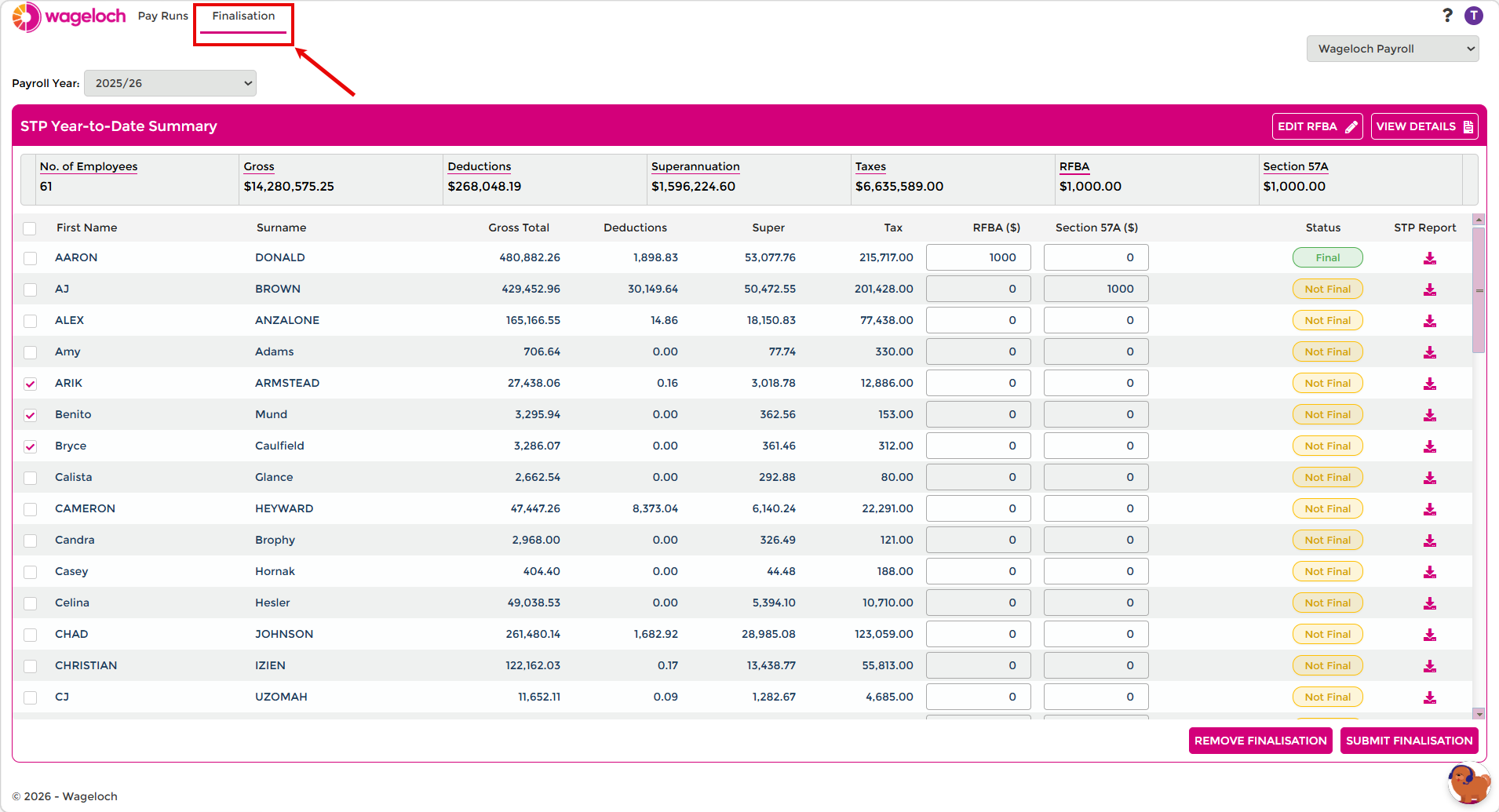The image size is (1499, 812).
Task: Download STP report for ALEX ANZALONE
Action: [x=1430, y=321]
